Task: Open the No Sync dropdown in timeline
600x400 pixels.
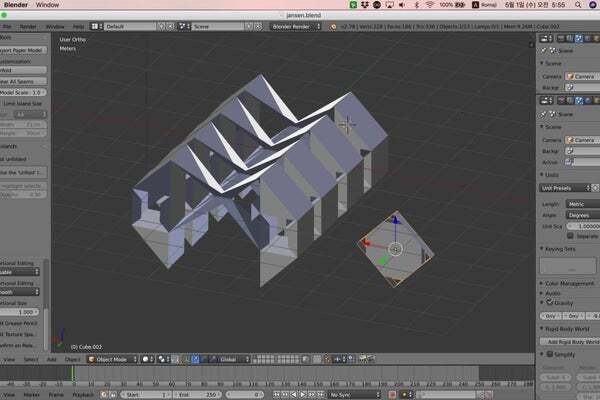Action: click(354, 394)
